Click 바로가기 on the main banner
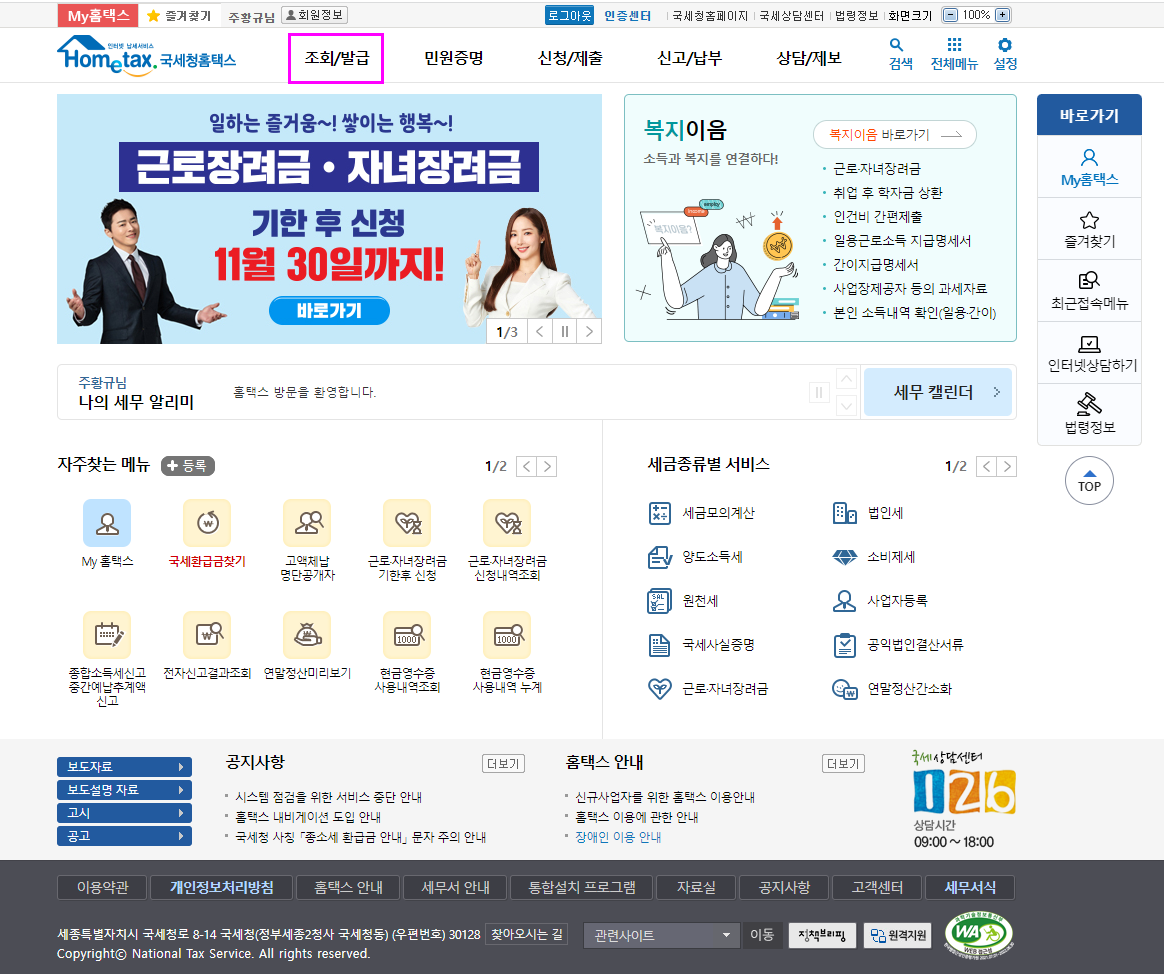Image resolution: width=1164 pixels, height=974 pixels. [329, 310]
